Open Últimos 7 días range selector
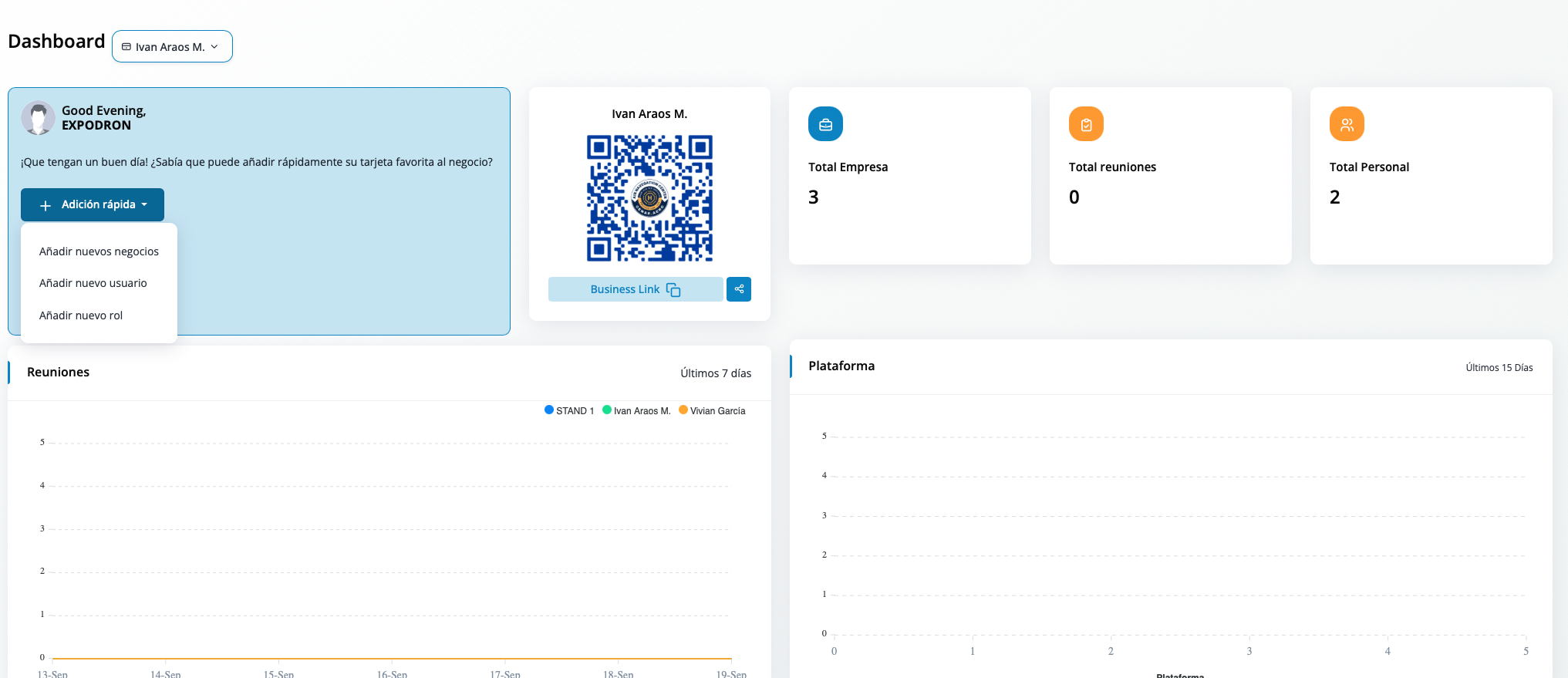The image size is (1568, 678). point(715,373)
